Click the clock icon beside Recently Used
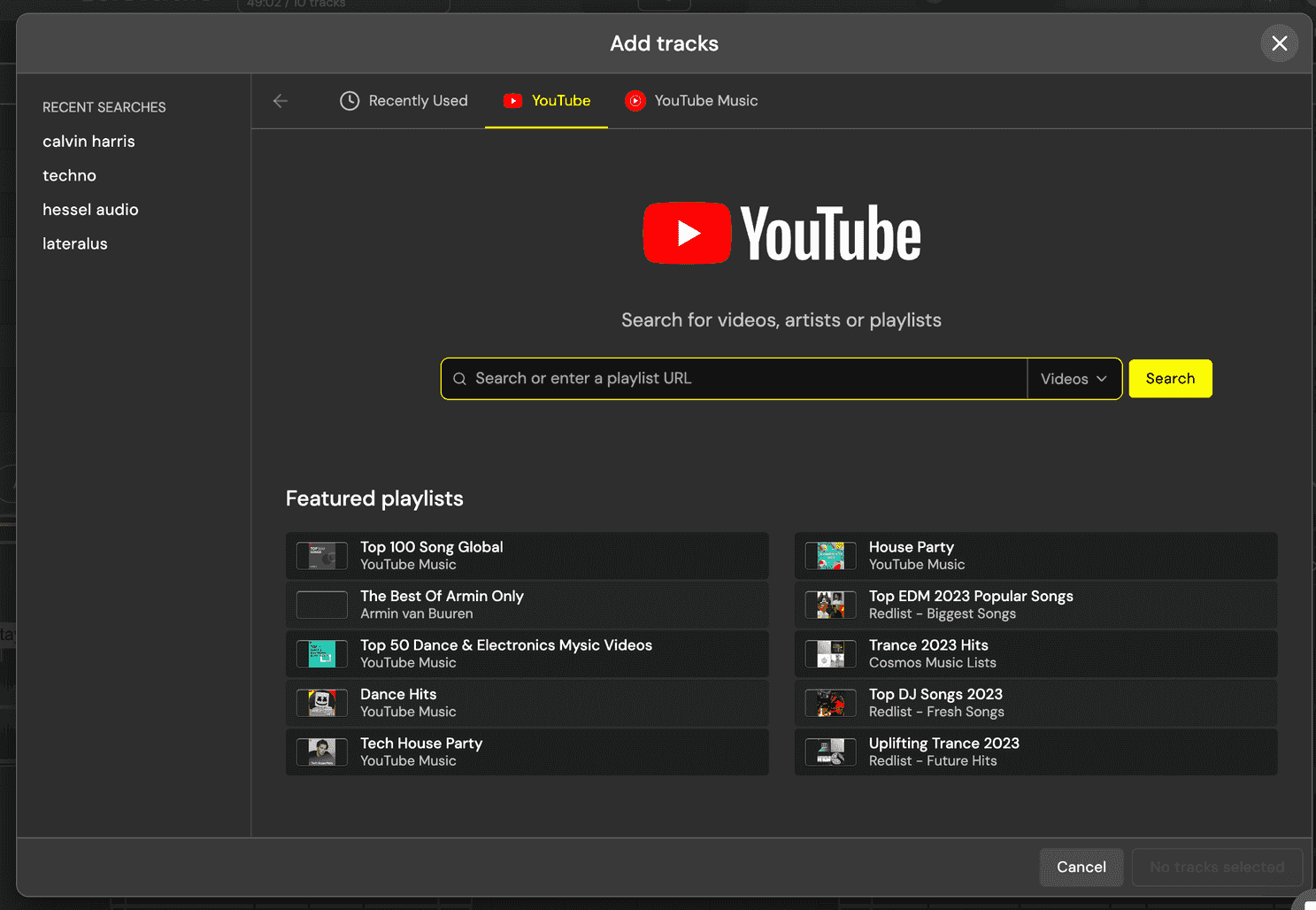This screenshot has height=910, width=1316. pyautogui.click(x=350, y=101)
